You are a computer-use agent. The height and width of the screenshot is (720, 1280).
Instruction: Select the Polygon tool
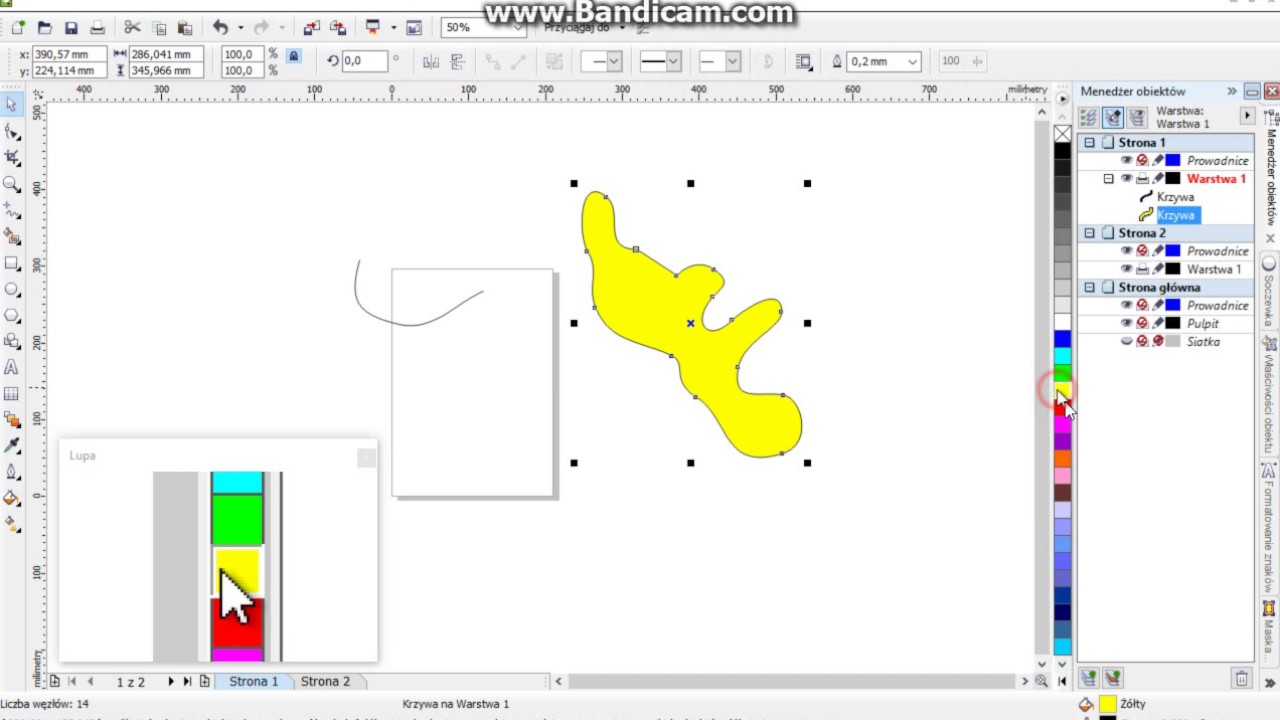coord(12,315)
